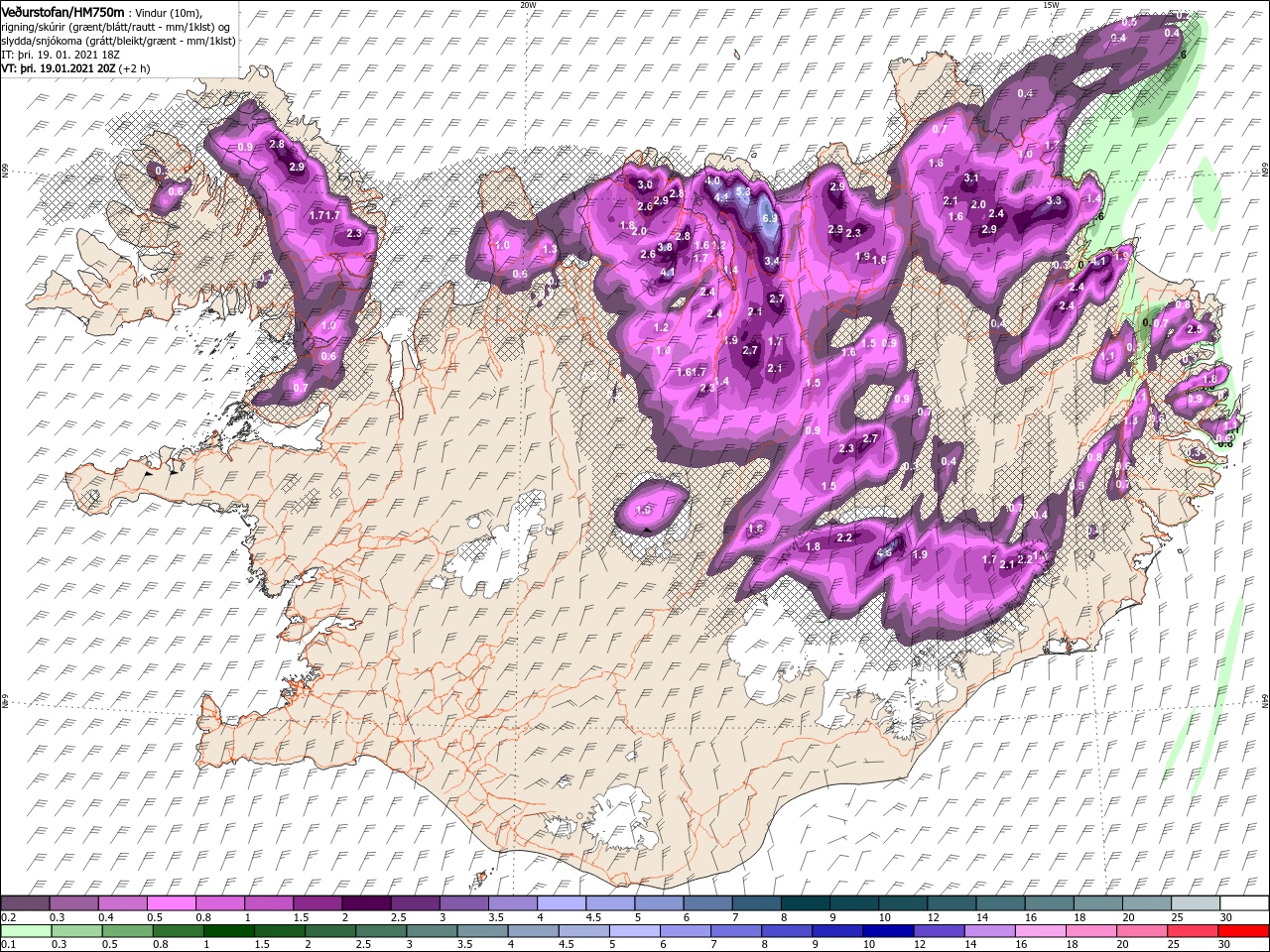Pick the darkest purple swatch after snow scale 2
1270x952 pixels.
[366, 903]
